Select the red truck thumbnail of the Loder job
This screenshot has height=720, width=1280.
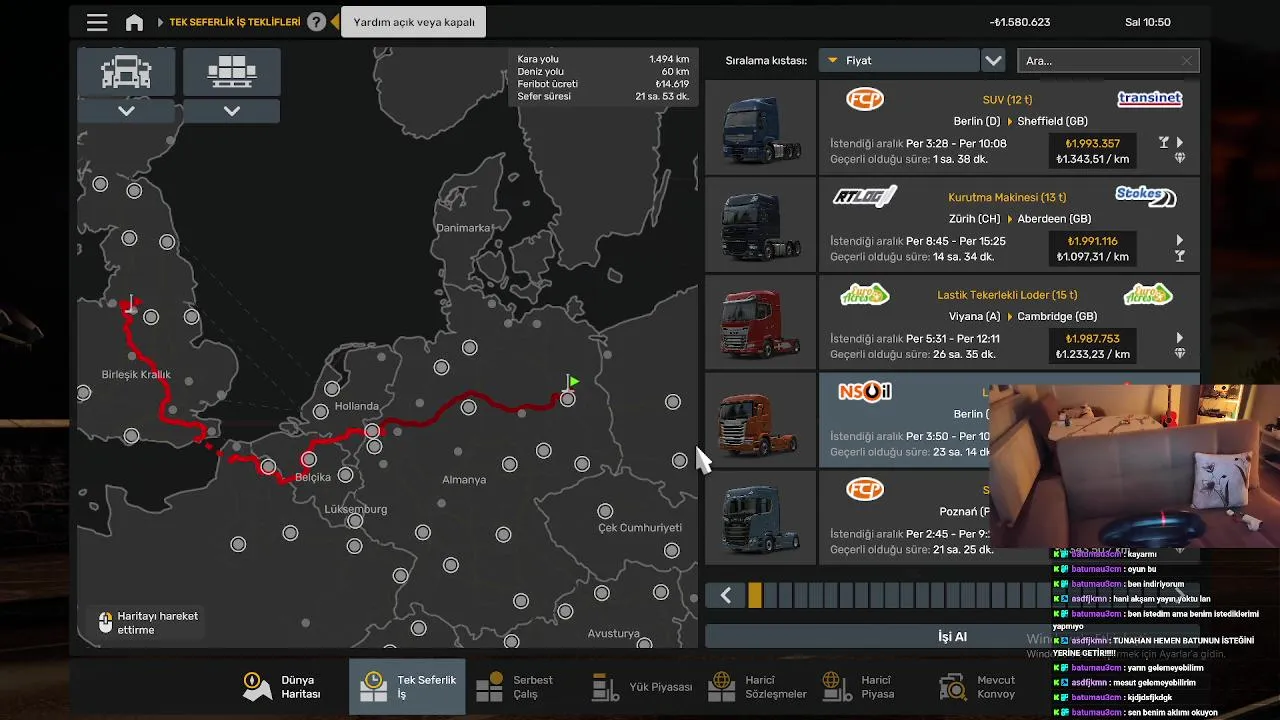point(760,323)
